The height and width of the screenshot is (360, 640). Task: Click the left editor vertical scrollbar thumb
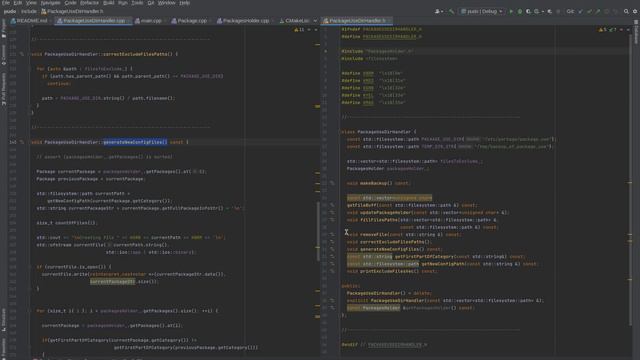click(x=318, y=231)
